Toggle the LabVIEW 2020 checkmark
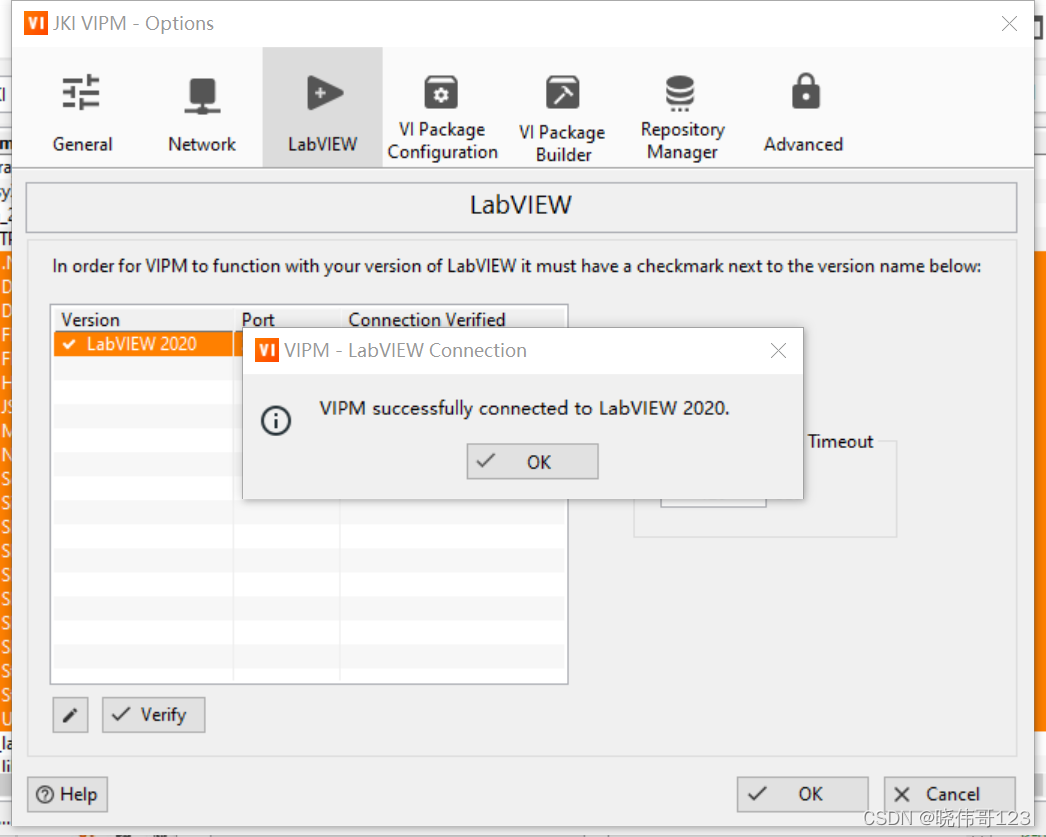Image resolution: width=1046 pixels, height=837 pixels. coord(69,344)
